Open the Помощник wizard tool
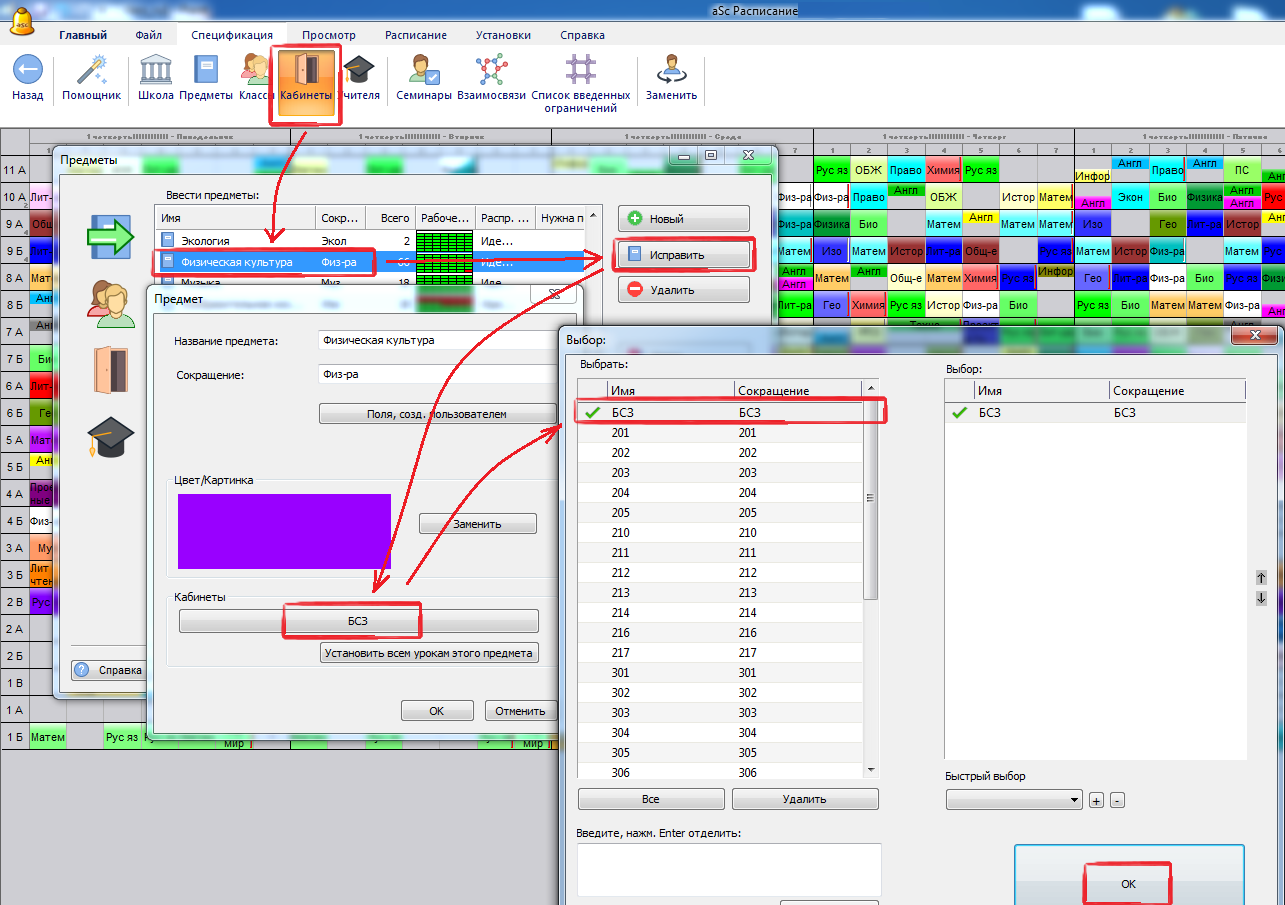The height and width of the screenshot is (905, 1285). [91, 72]
